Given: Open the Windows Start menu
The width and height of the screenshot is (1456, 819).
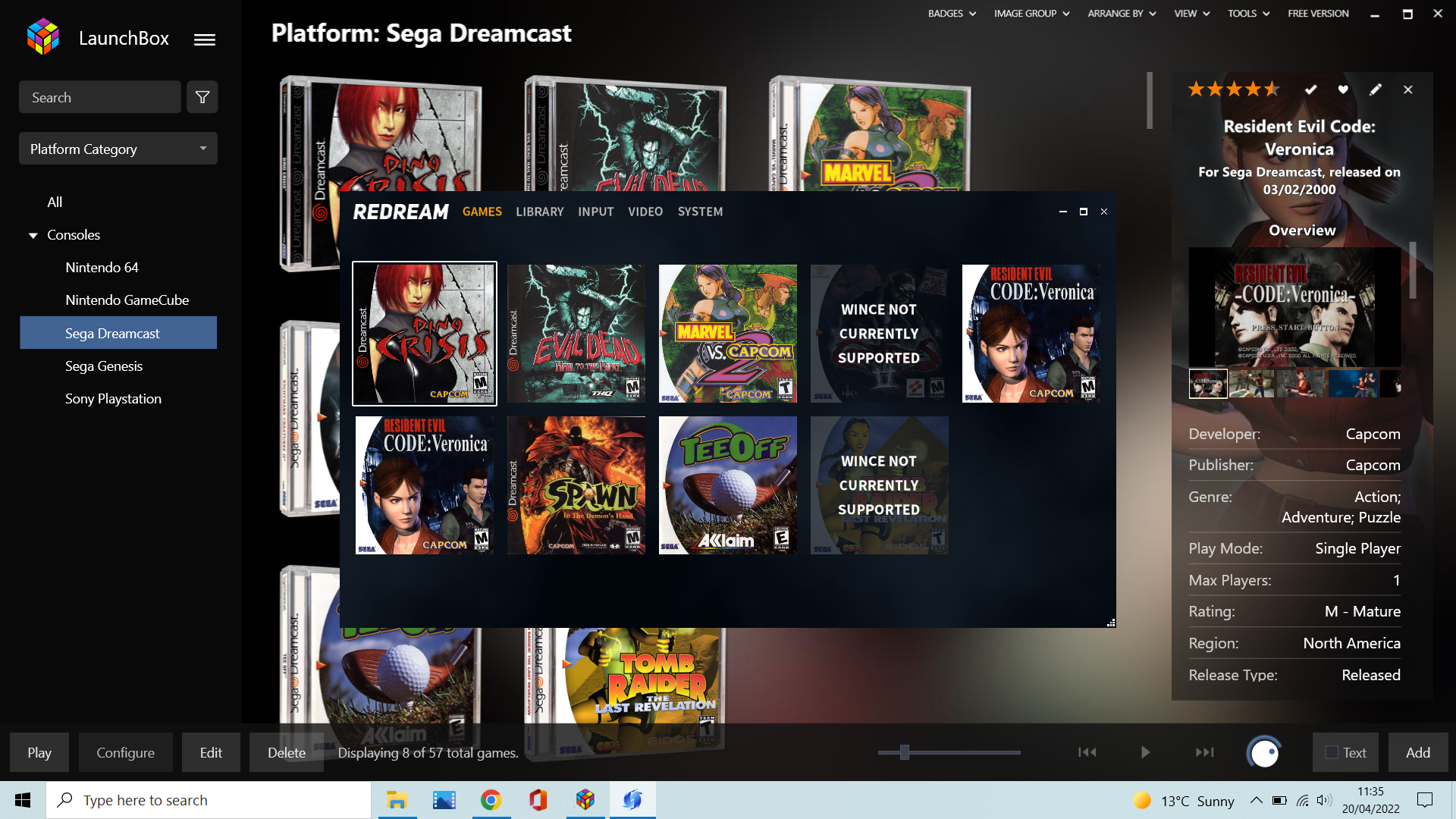Looking at the screenshot, I should tap(23, 800).
